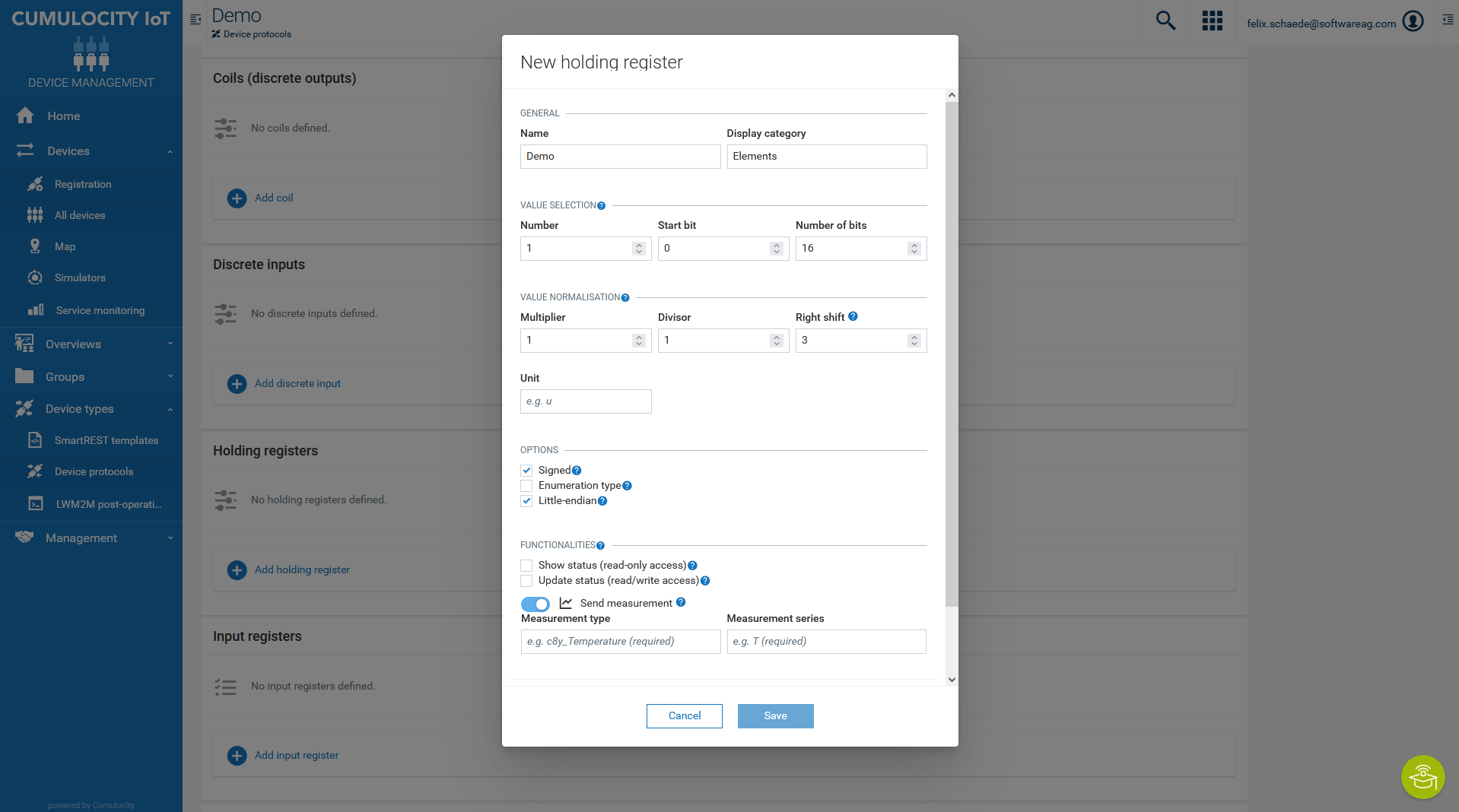Click the Device protocols sidebar icon
Viewport: 1459px width, 812px height.
click(x=35, y=471)
